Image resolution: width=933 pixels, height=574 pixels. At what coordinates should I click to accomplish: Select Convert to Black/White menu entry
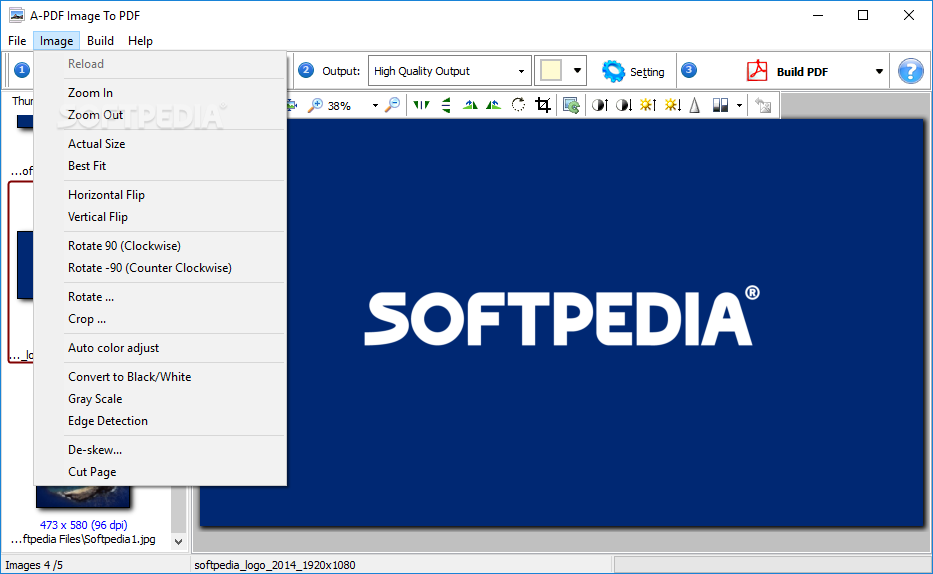pyautogui.click(x=161, y=377)
